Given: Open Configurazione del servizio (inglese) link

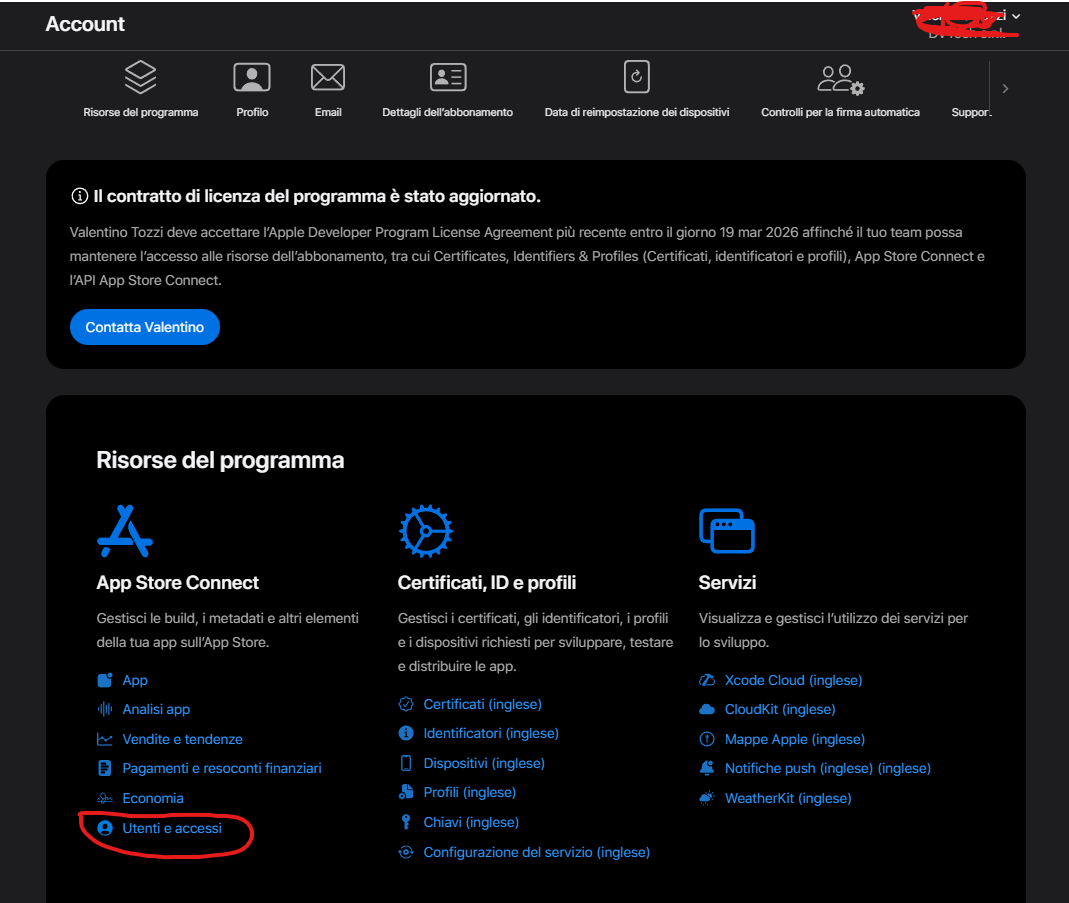Looking at the screenshot, I should pos(537,852).
